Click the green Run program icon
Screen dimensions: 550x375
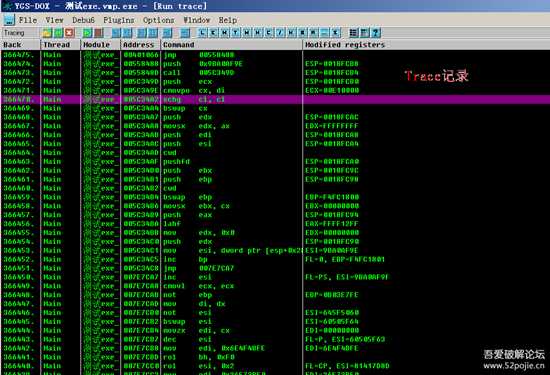87,33
